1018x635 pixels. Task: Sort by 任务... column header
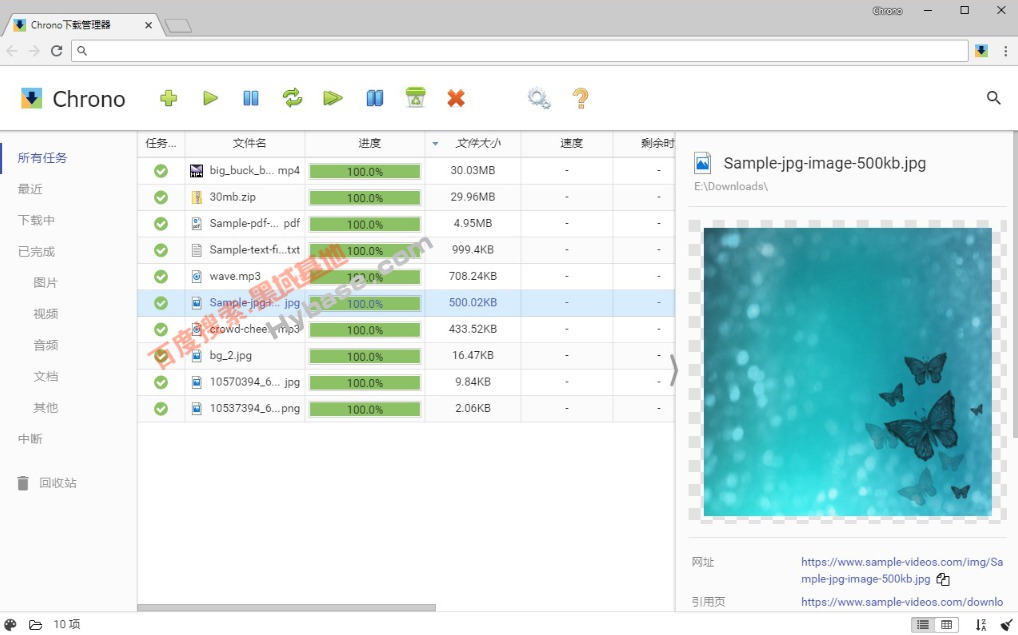[x=161, y=143]
